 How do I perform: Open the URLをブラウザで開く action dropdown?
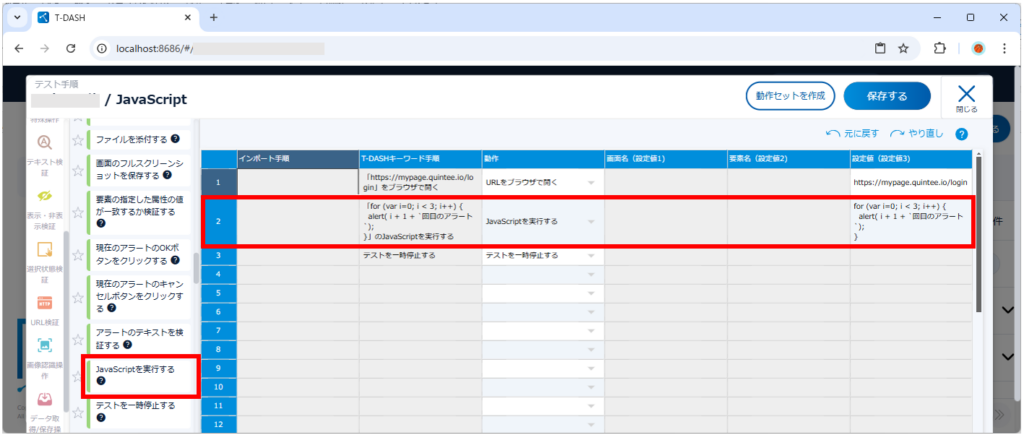pos(591,182)
